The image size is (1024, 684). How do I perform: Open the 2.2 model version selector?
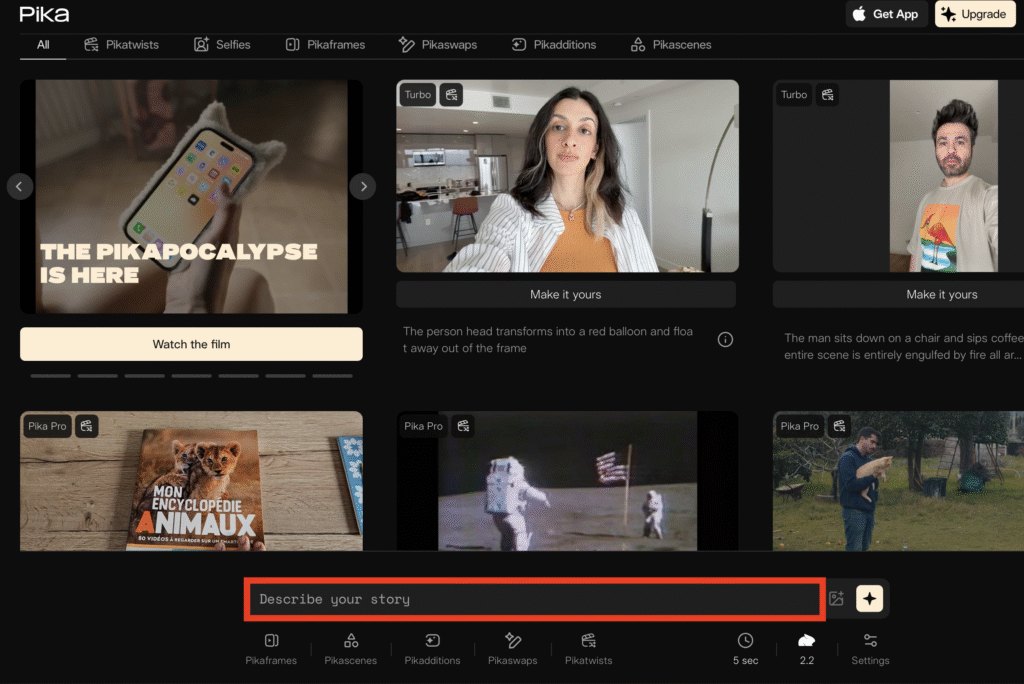tap(806, 647)
